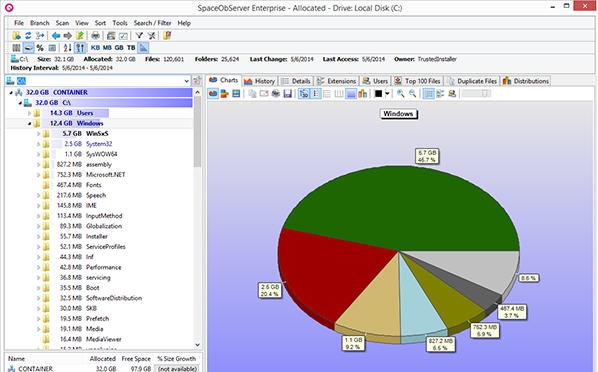Toggle the chart legend button
Screen dimensions: 598x372
point(315,93)
